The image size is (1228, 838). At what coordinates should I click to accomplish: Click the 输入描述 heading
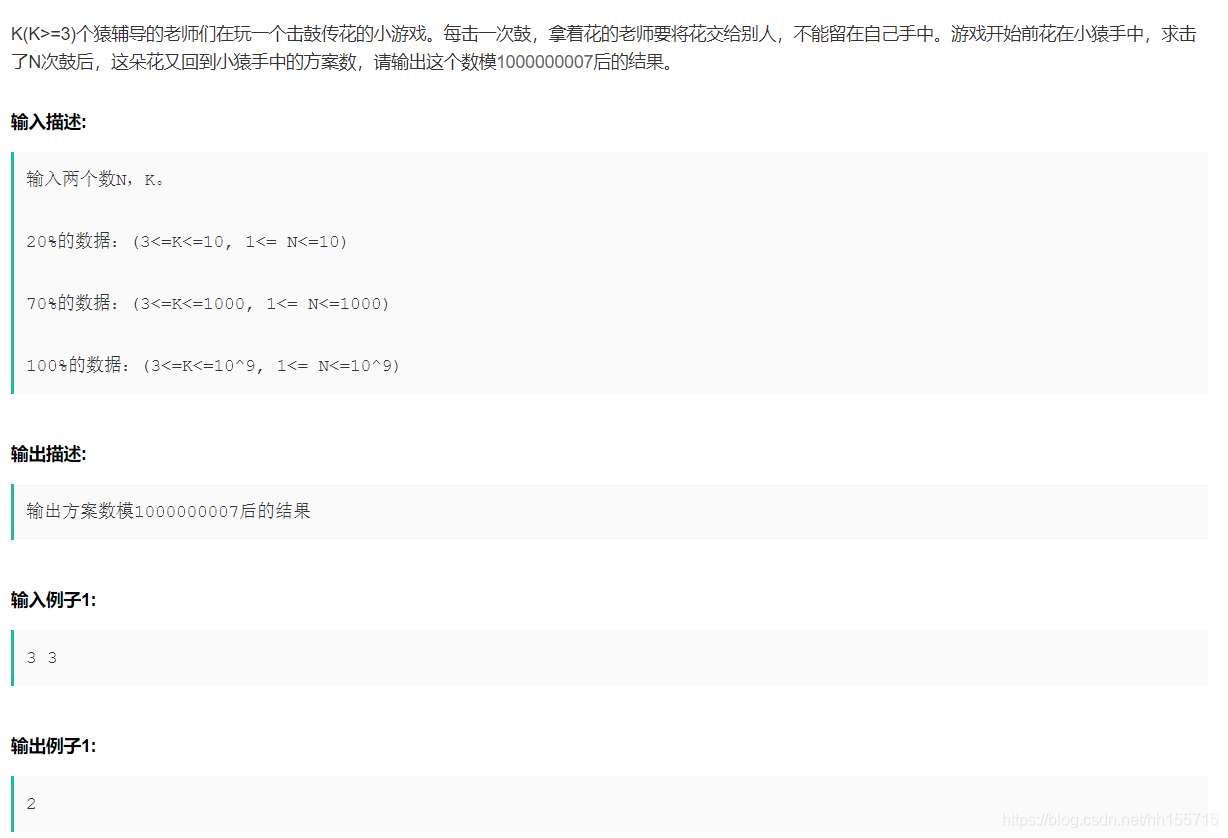coord(49,122)
